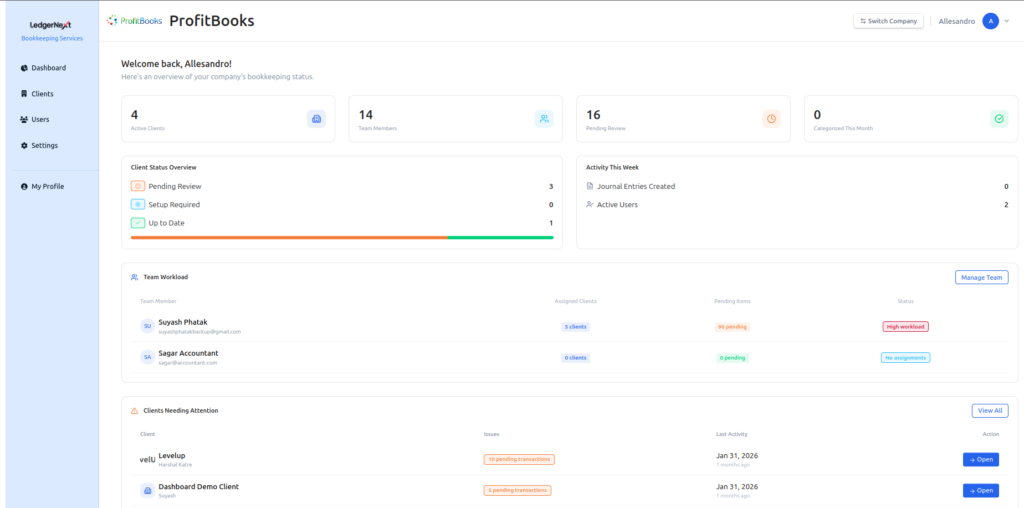Click the ProfitBooks logo in the header
1024x508 pixels.
pos(135,21)
